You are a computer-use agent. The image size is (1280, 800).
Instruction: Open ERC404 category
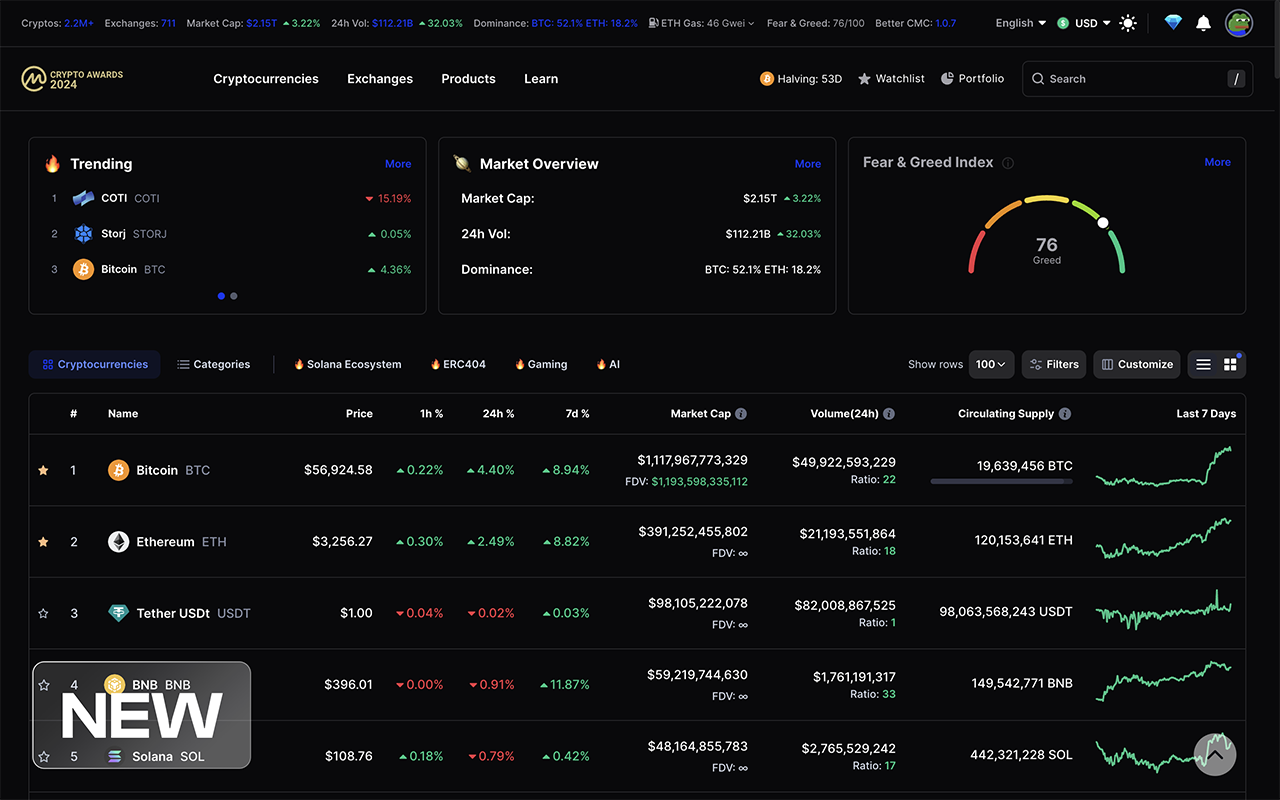pyautogui.click(x=458, y=365)
